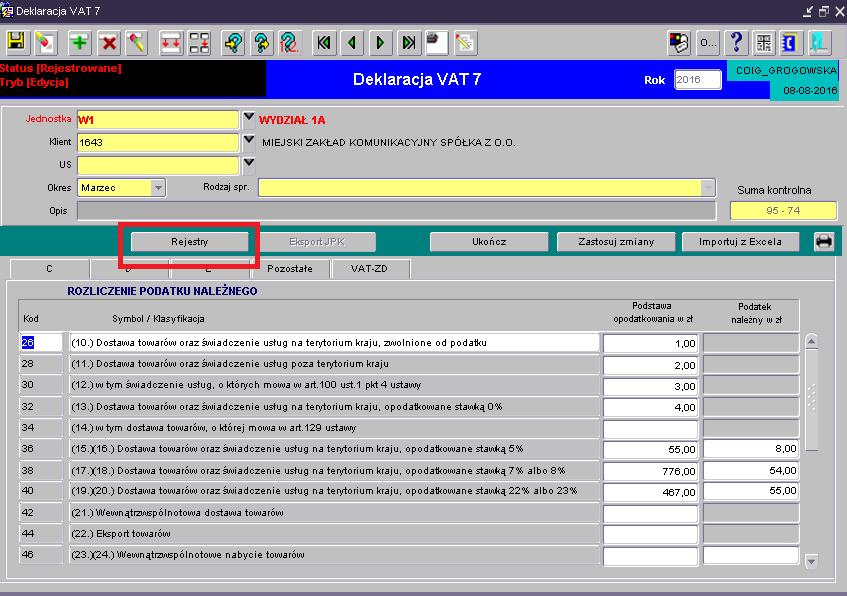847x596 pixels.
Task: Click tax base 4,00 in row 32
Action: click(x=650, y=407)
